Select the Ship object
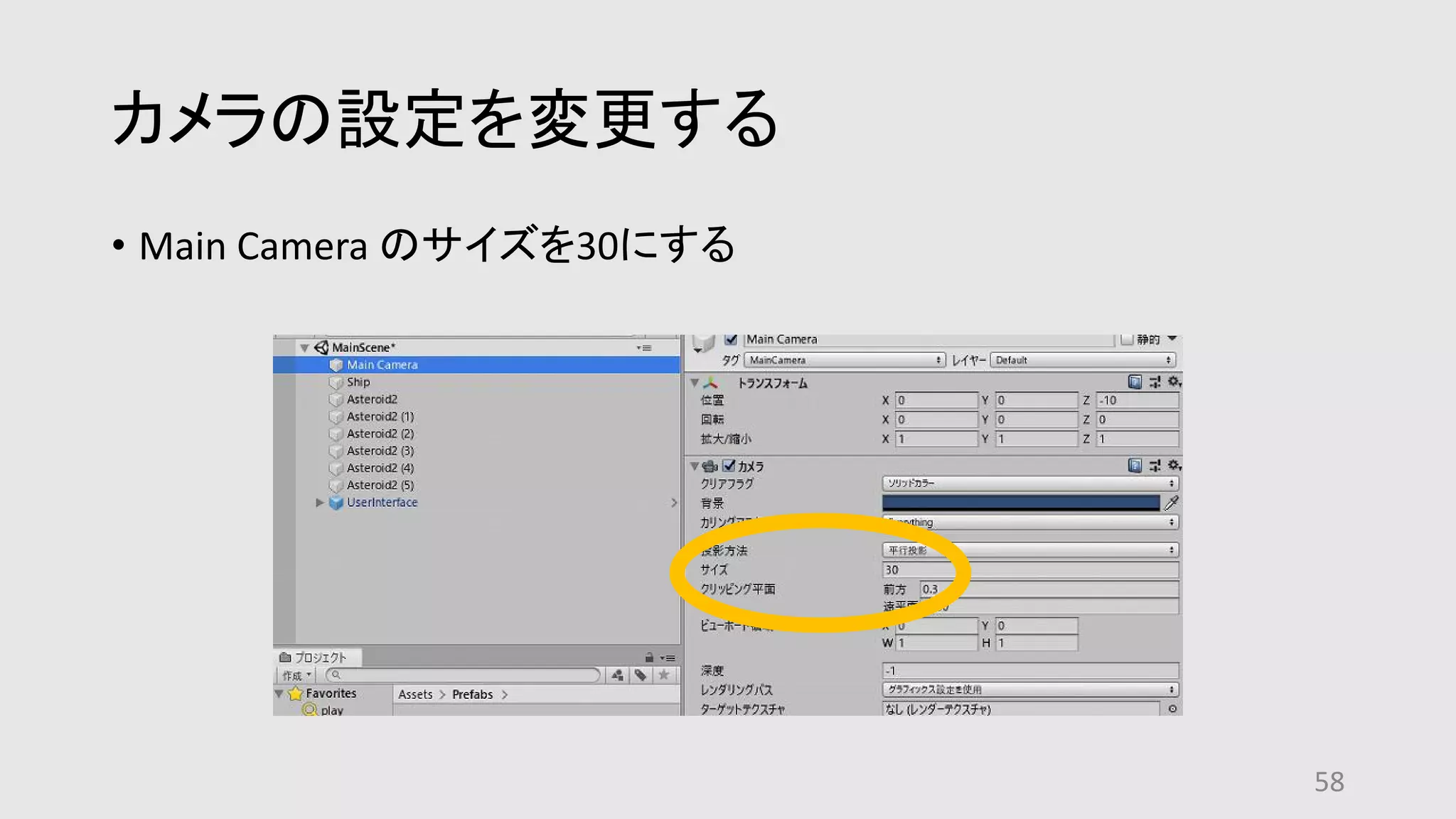This screenshot has width=1456, height=819. [x=358, y=382]
